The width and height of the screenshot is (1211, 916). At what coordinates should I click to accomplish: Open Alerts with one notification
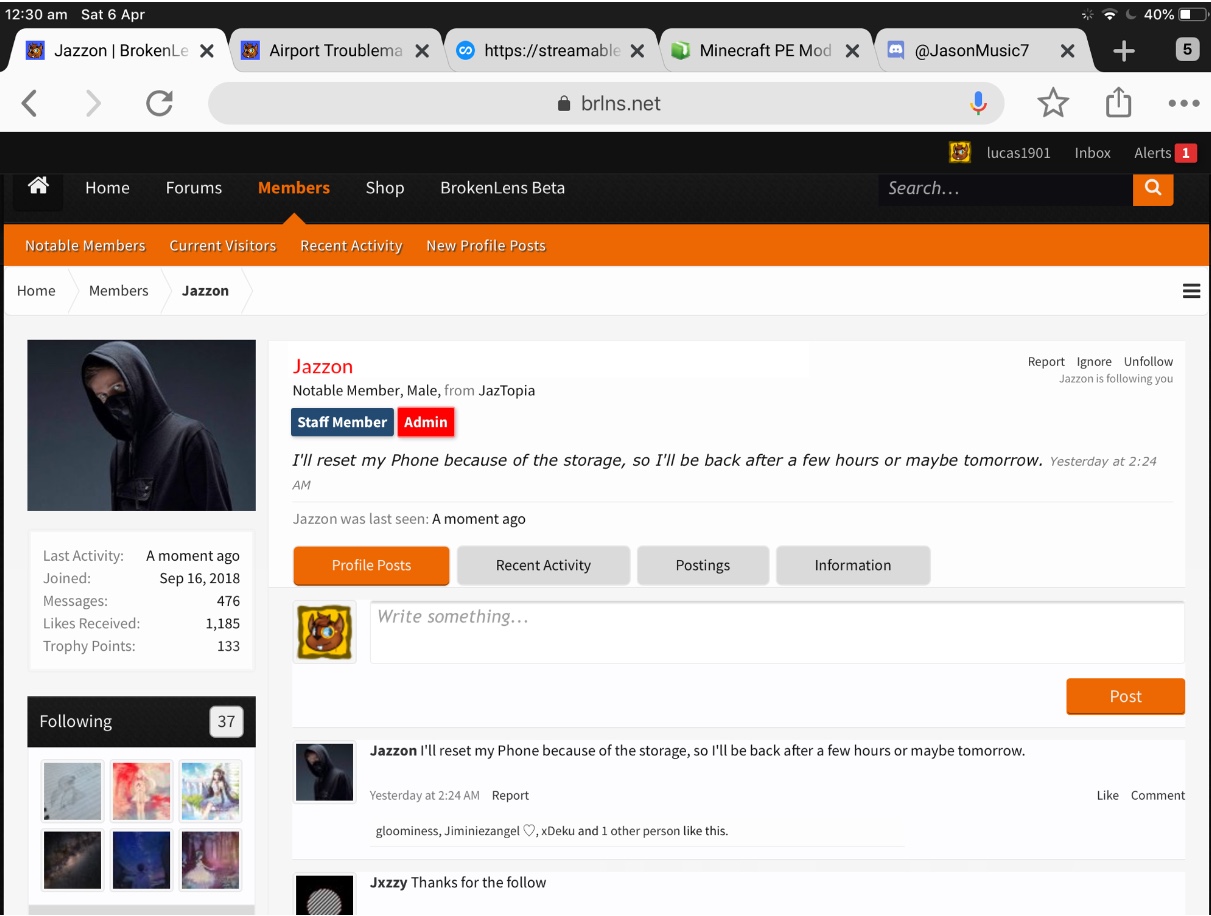point(1165,153)
